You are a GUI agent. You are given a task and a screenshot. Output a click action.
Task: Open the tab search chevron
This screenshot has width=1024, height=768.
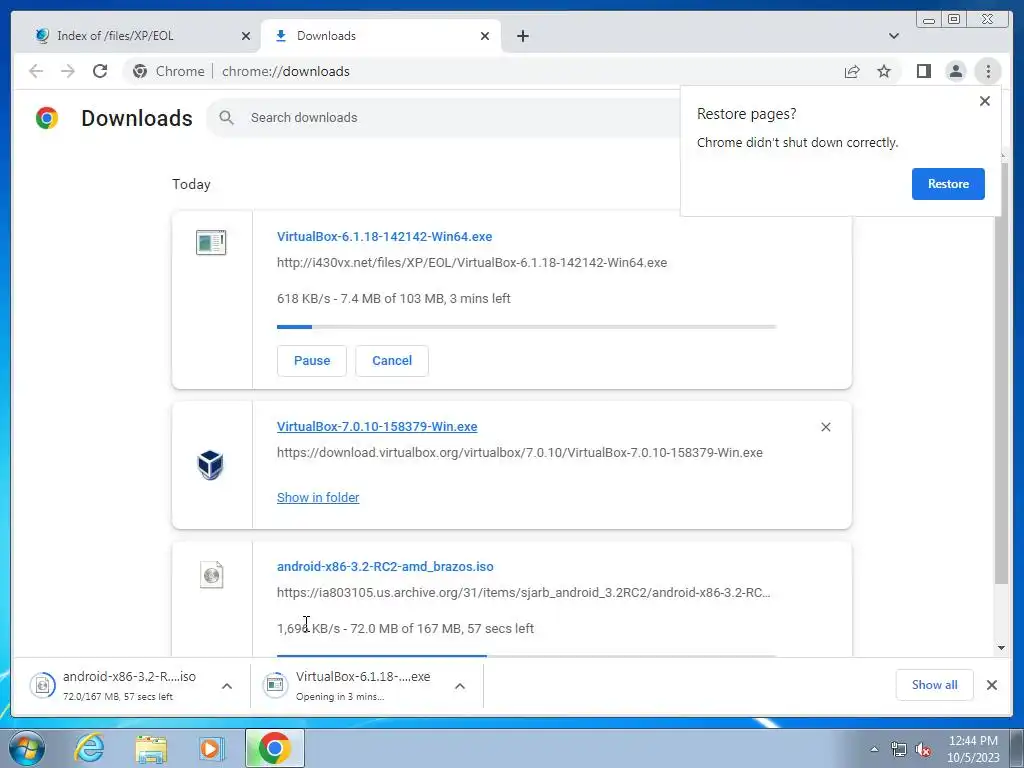[x=893, y=36]
